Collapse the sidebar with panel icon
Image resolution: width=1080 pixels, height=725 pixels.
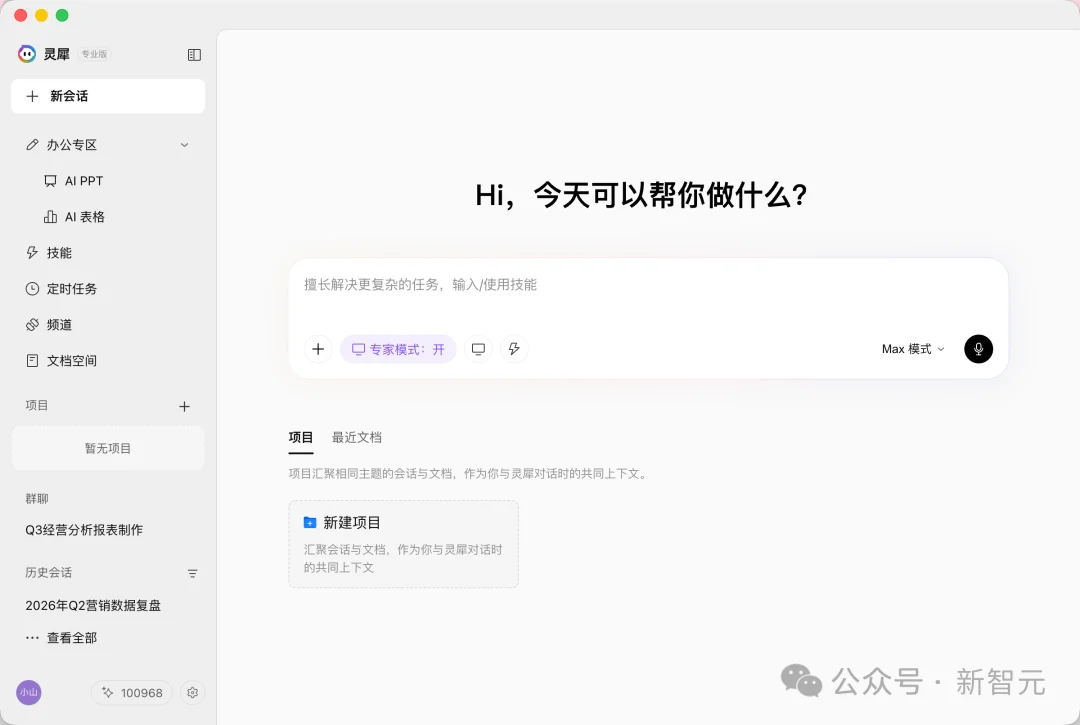pos(194,55)
